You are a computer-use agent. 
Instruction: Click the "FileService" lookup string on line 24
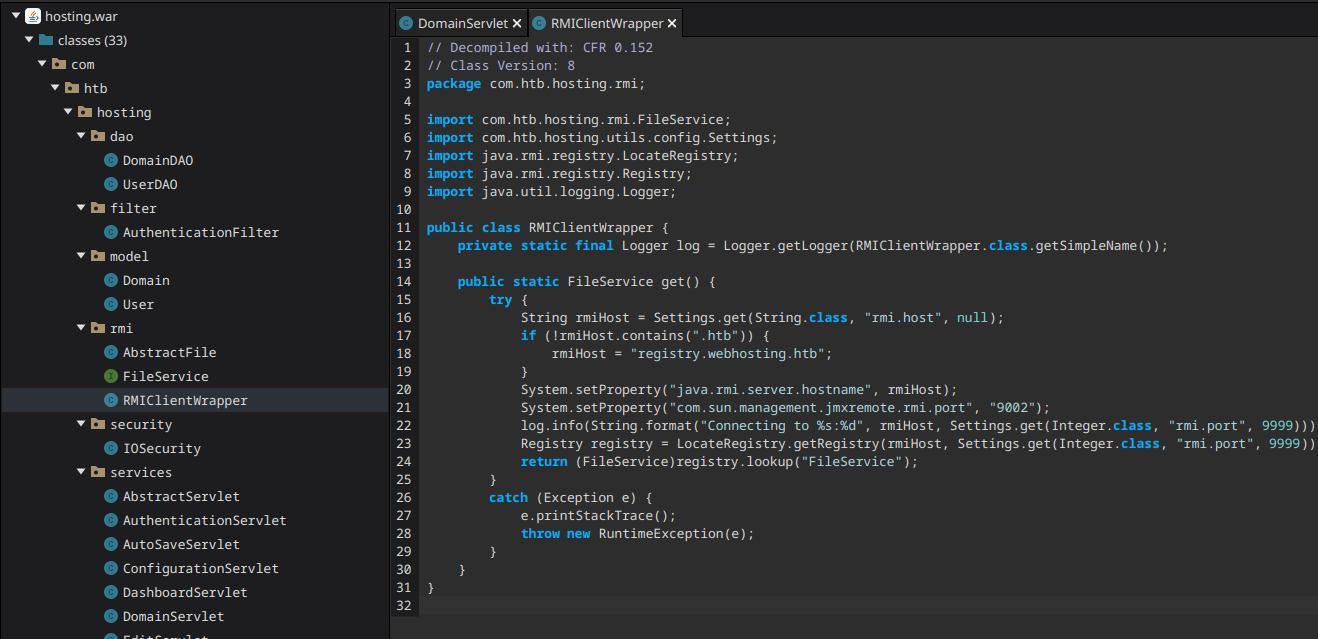(857, 461)
